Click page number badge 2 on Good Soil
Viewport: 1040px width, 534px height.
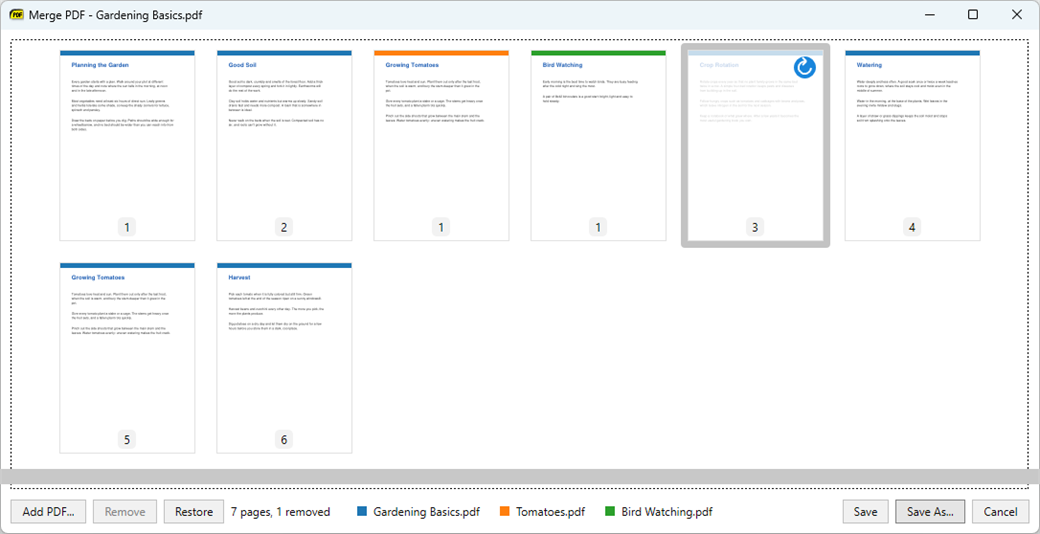coord(284,228)
